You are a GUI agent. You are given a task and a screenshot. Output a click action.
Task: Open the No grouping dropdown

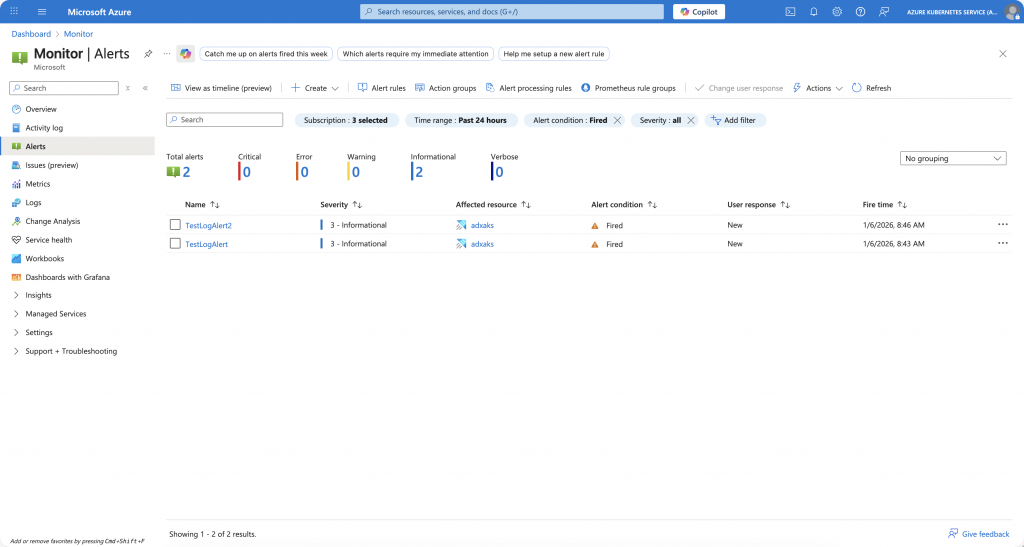coord(953,158)
